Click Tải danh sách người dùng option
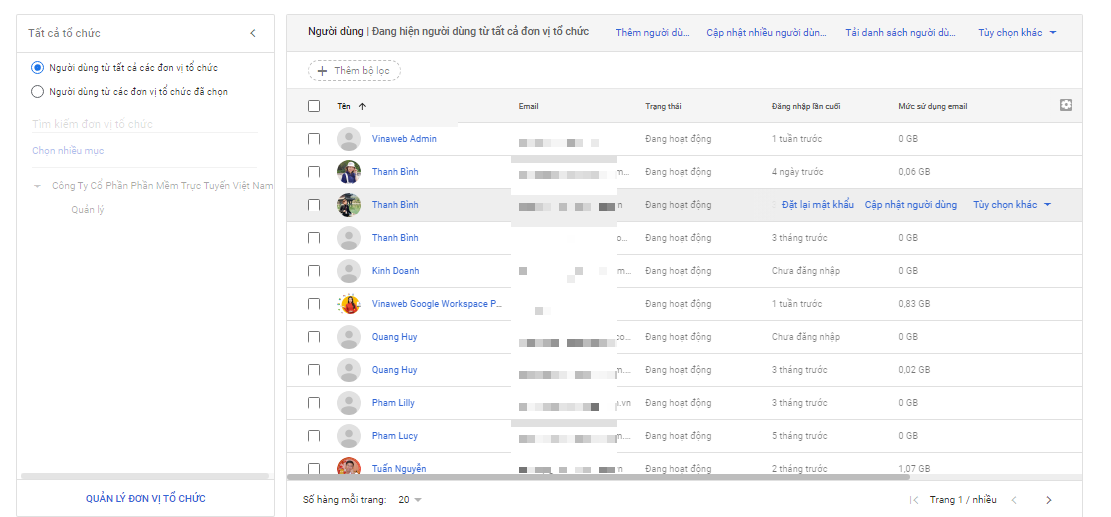 [x=900, y=33]
